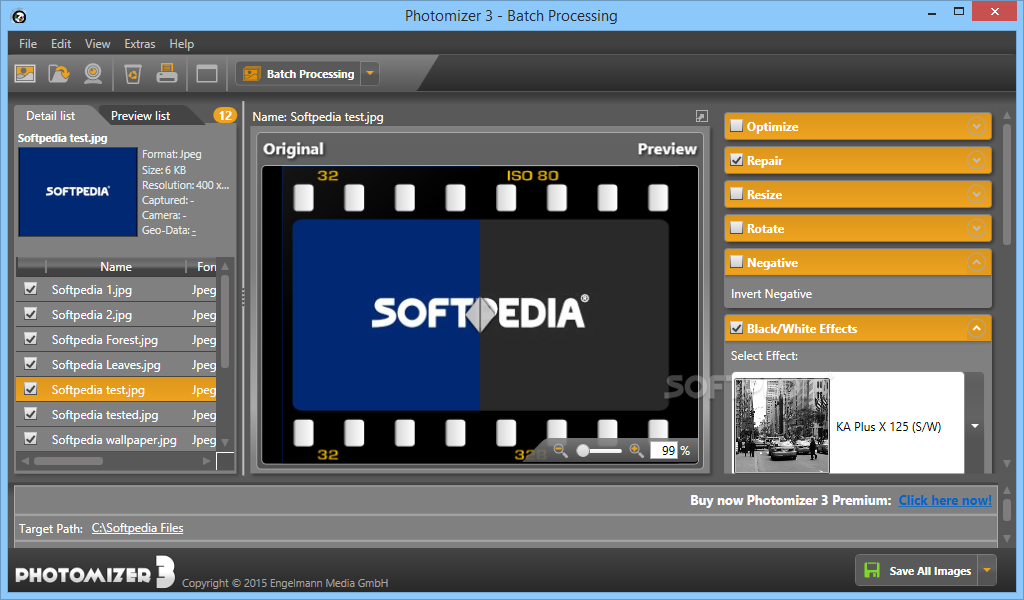
Task: Uncheck the Black/White Effects checkbox
Action: (x=737, y=328)
